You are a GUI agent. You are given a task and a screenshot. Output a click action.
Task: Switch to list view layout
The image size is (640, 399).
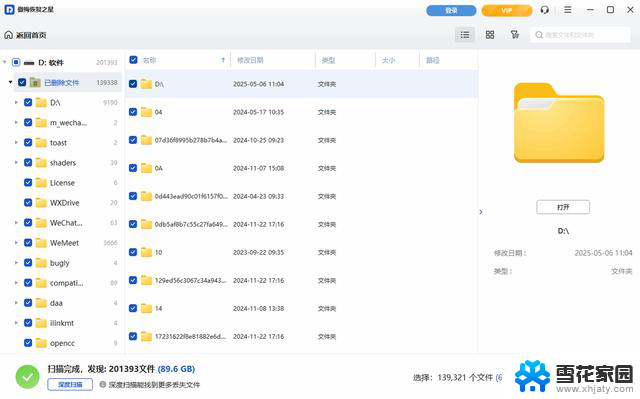[x=464, y=35]
